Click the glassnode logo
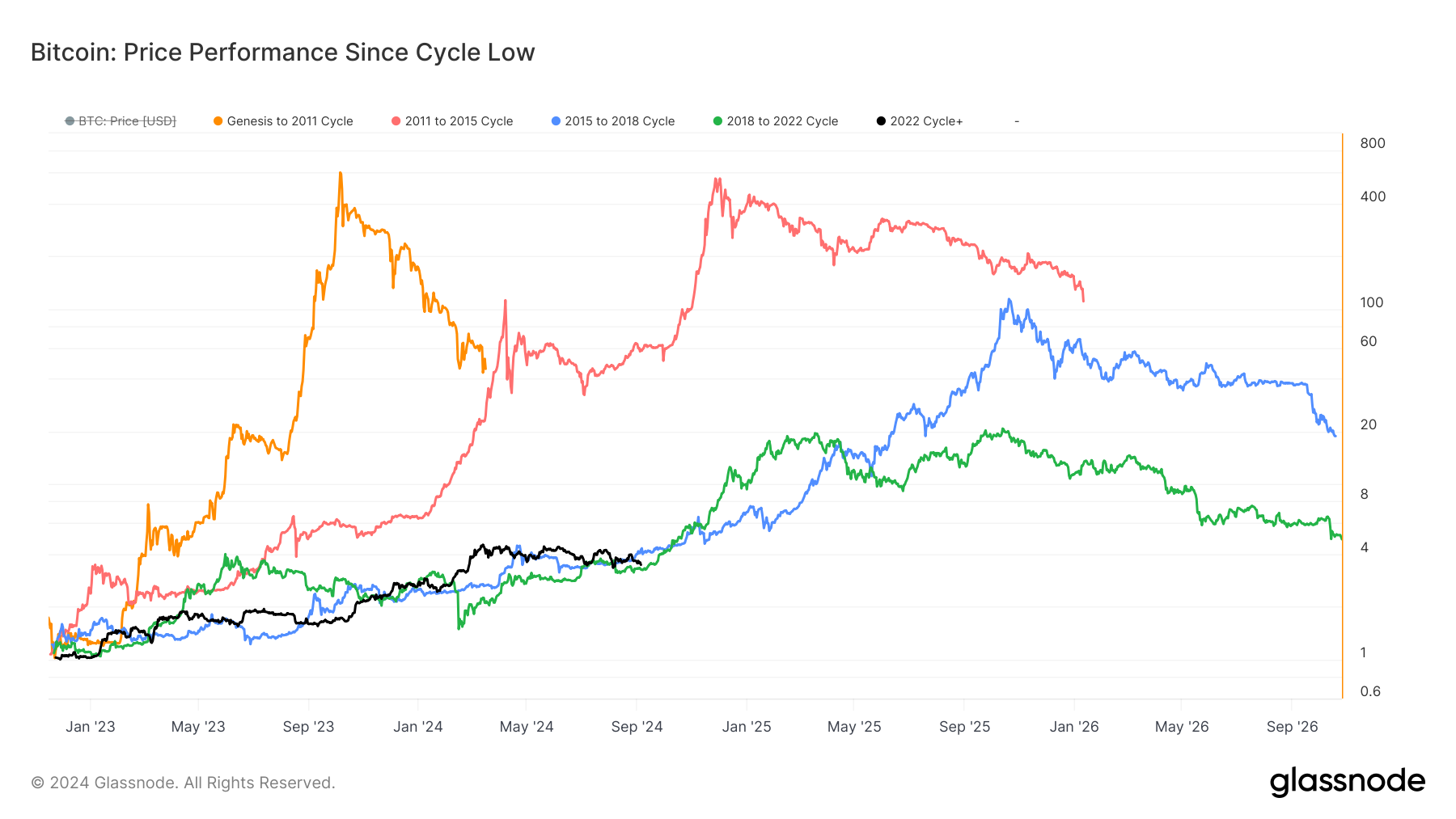 pos(1347,782)
